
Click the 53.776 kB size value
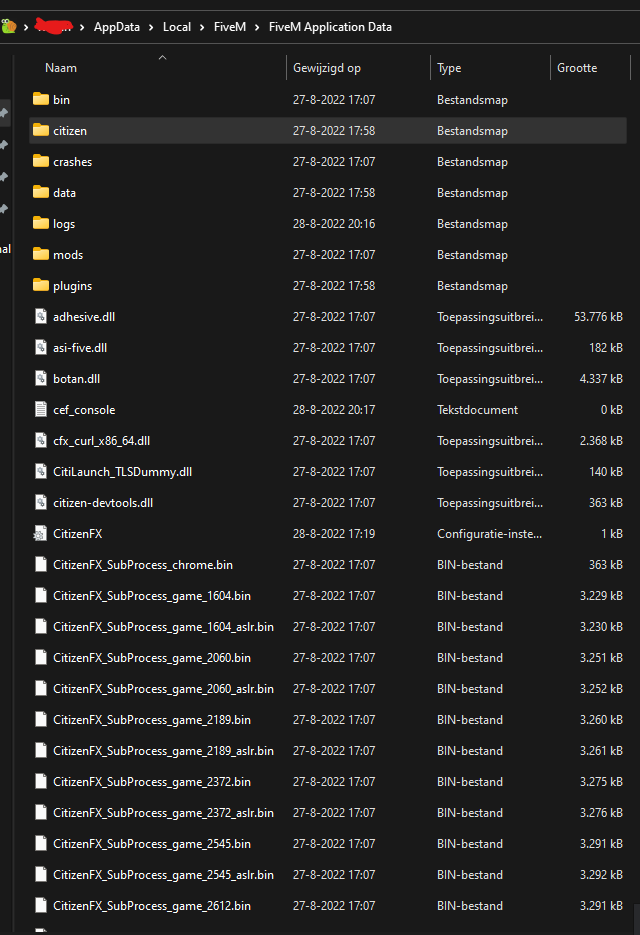598,317
